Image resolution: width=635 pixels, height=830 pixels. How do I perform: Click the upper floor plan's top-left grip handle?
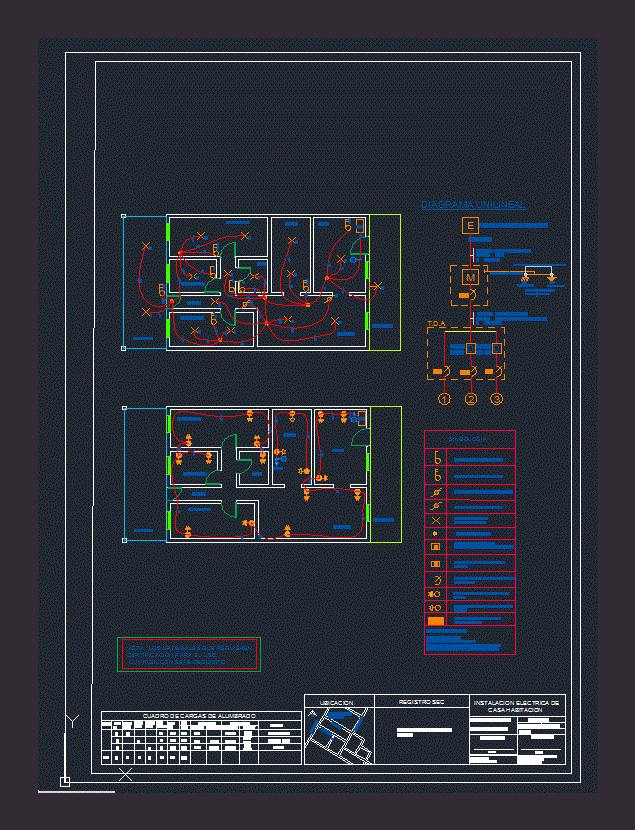tap(123, 215)
